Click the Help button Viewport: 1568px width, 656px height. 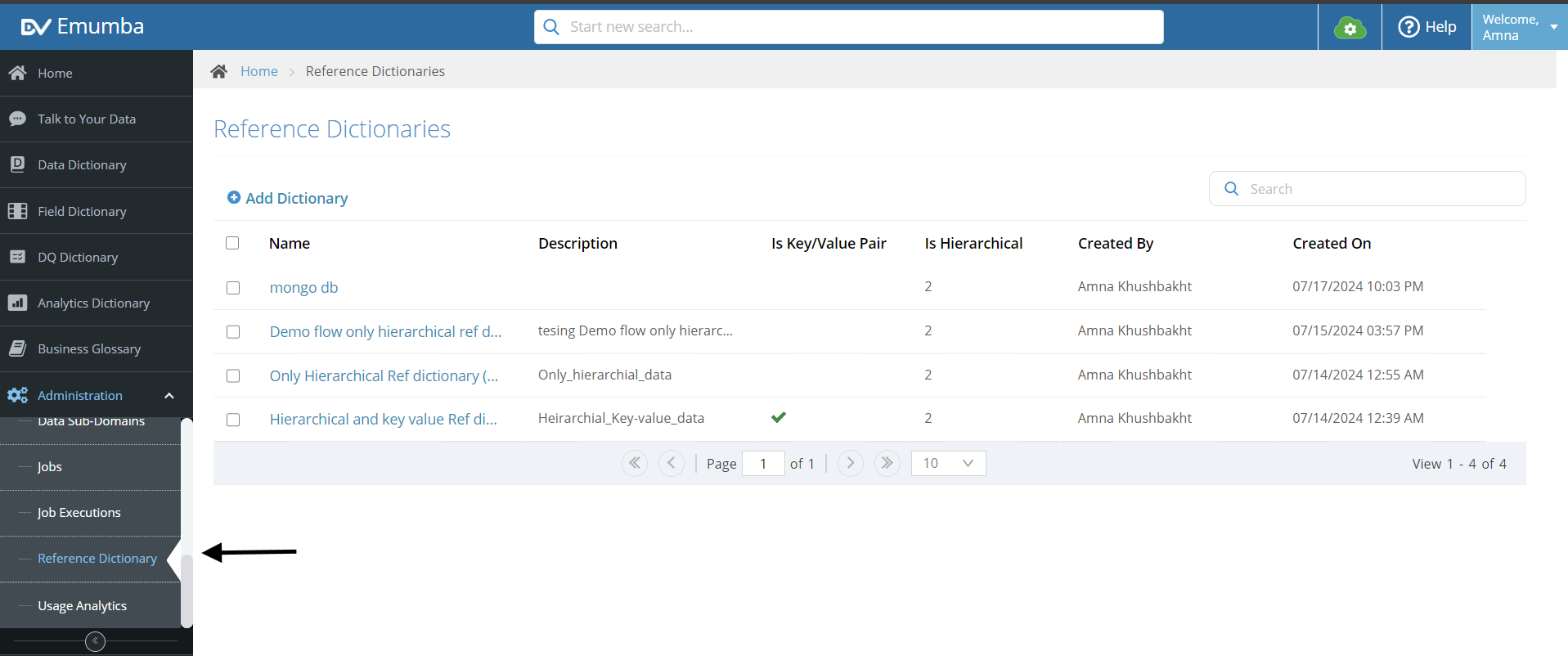[x=1426, y=27]
